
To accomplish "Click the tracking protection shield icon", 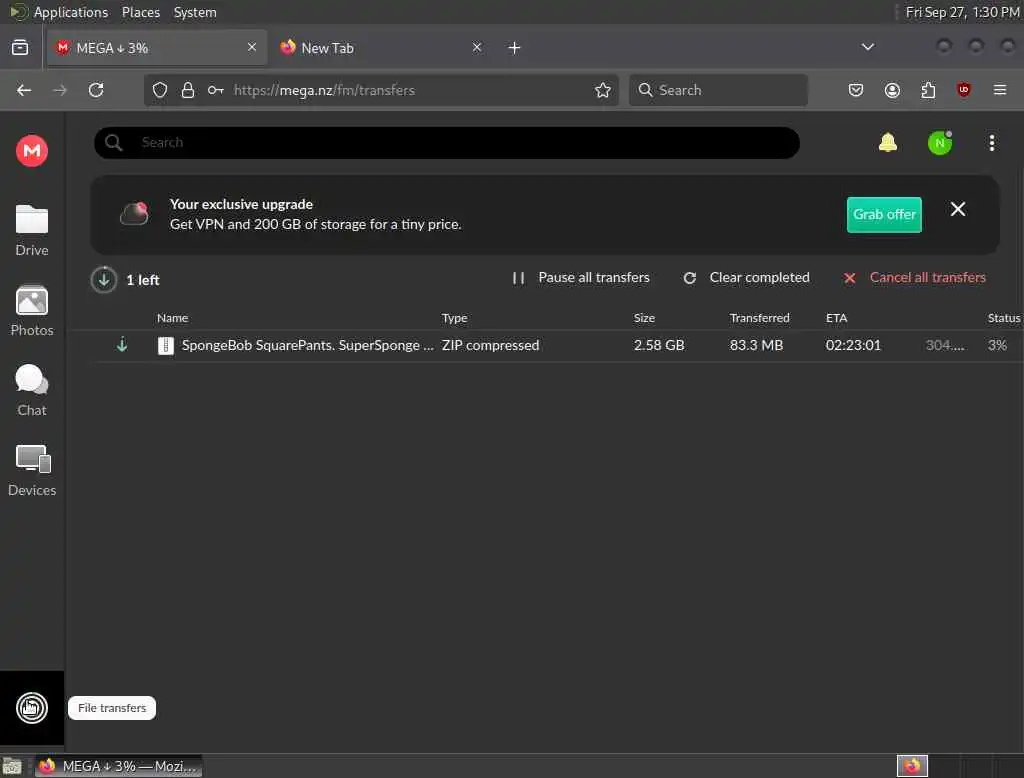I will tap(160, 90).
